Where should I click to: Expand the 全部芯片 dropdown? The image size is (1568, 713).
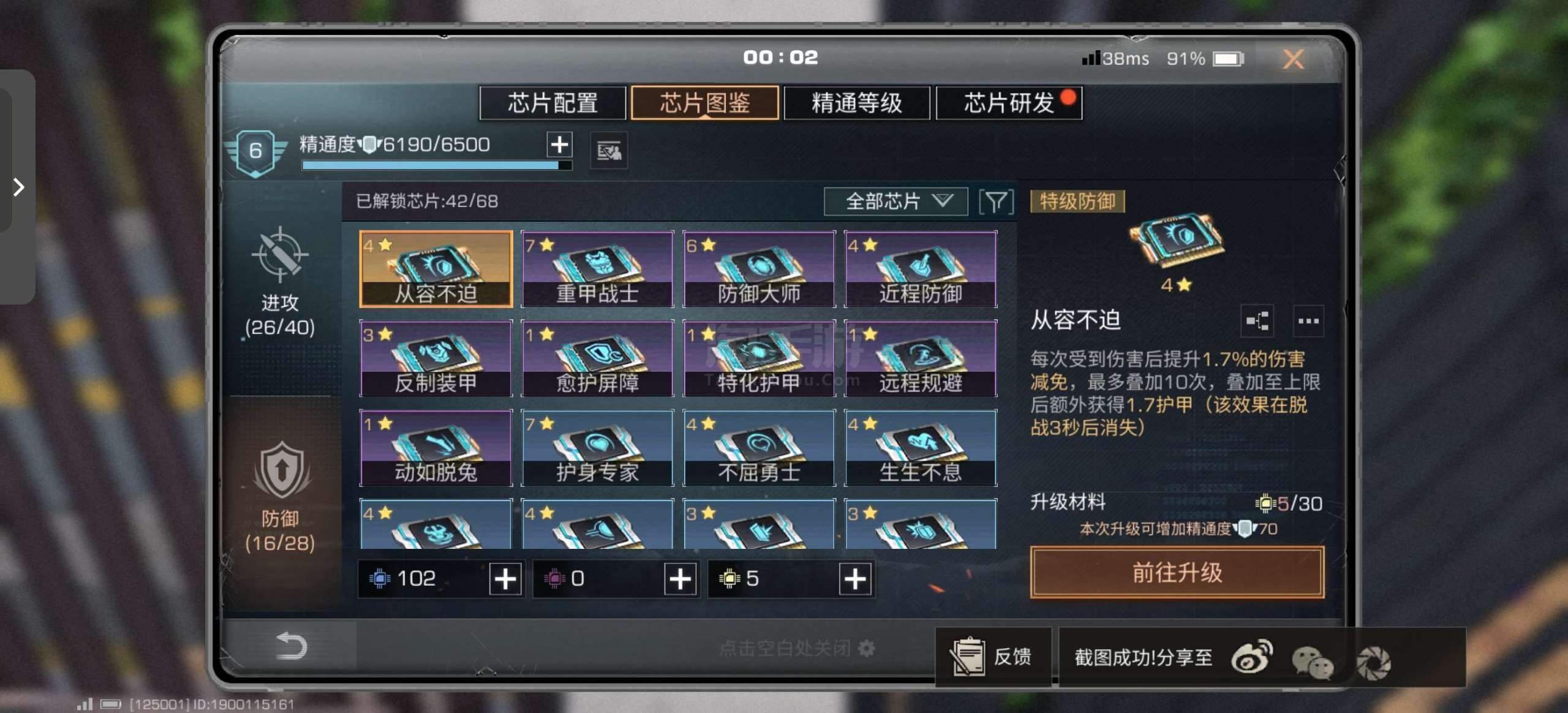(895, 202)
